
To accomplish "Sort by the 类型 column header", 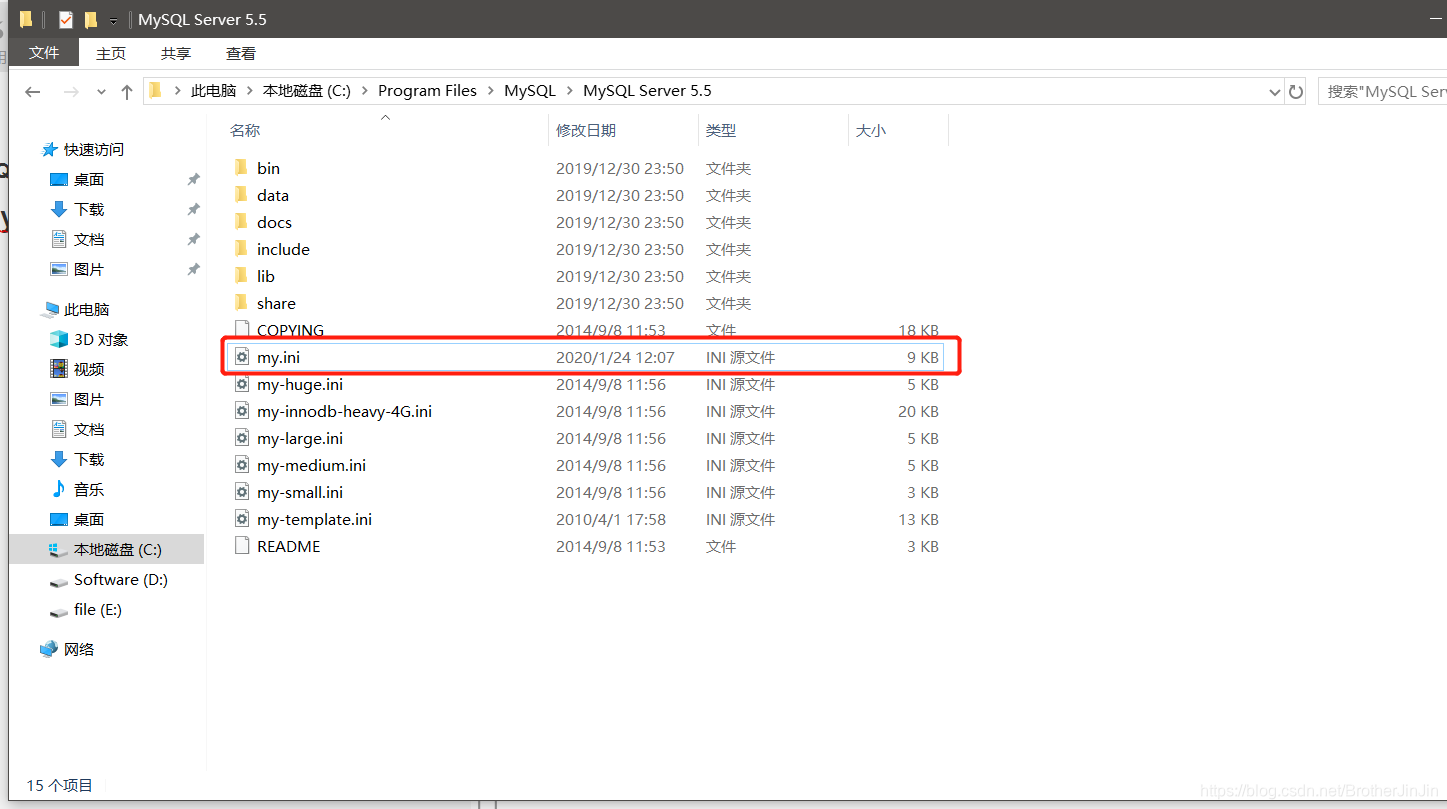I will (x=721, y=131).
